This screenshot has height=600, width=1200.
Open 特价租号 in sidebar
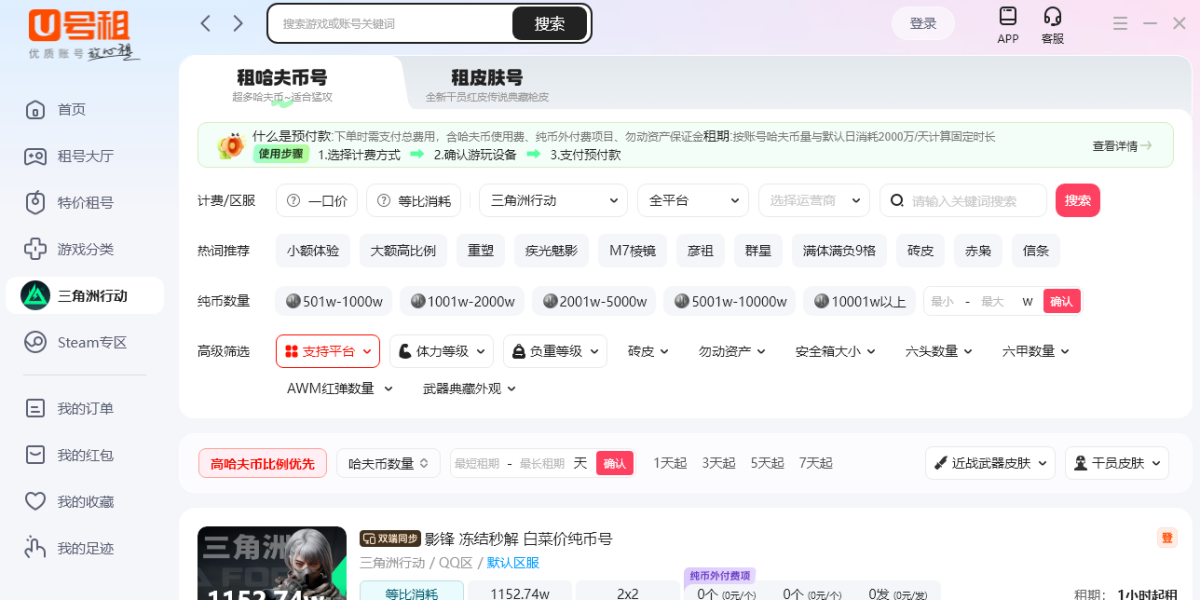70,203
